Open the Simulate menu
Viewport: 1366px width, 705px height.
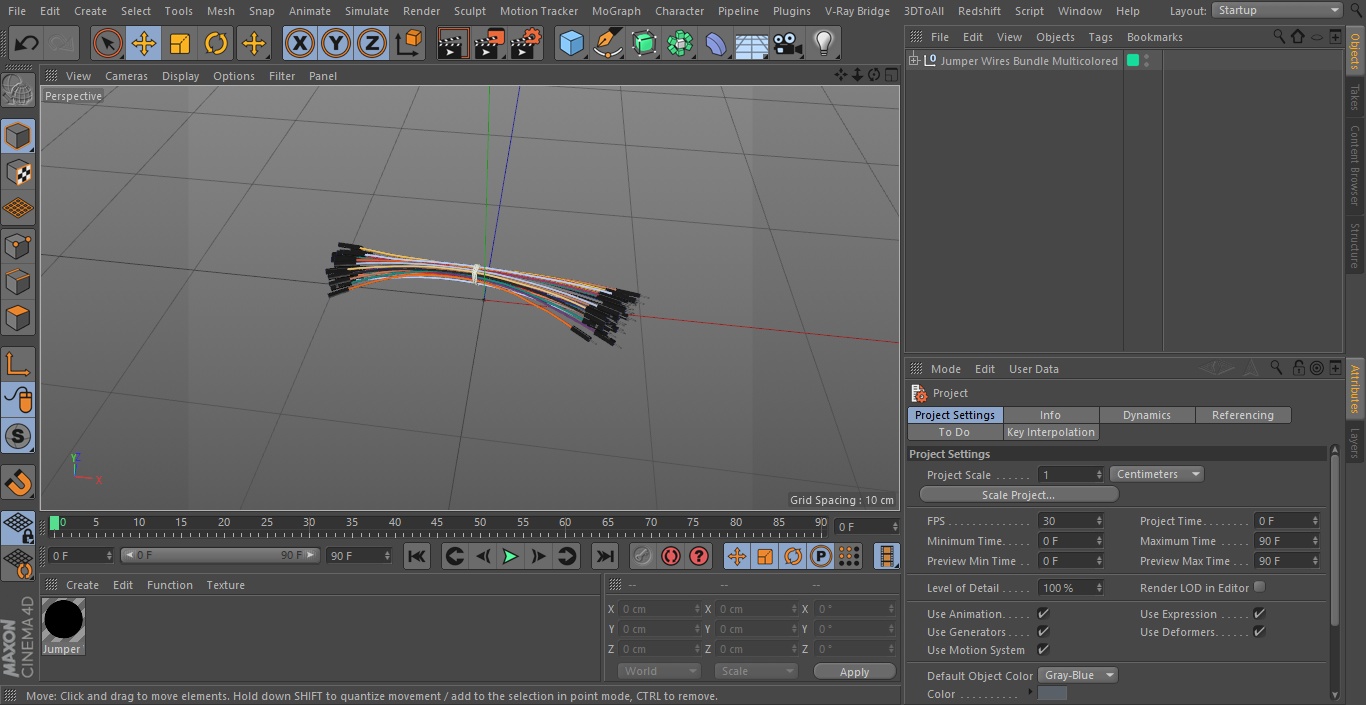(x=366, y=11)
